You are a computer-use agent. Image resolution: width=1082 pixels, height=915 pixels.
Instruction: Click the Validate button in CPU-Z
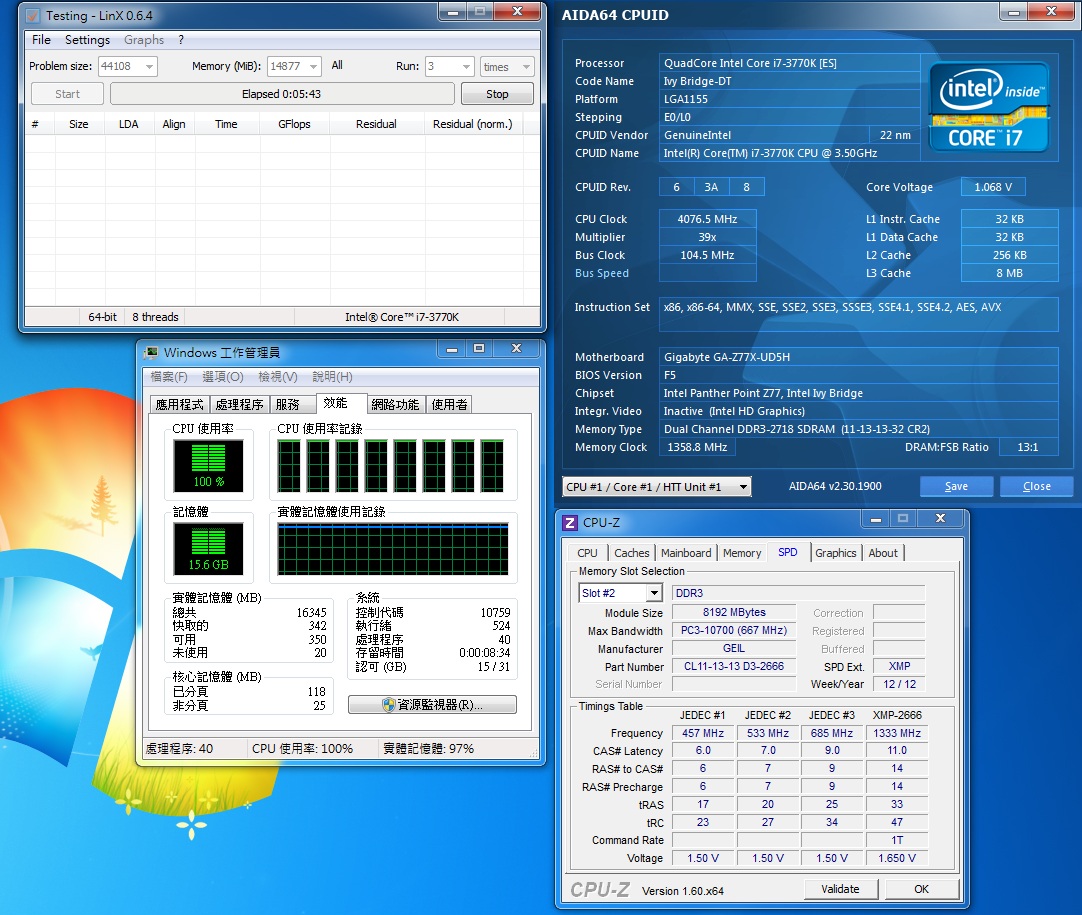pyautogui.click(x=840, y=889)
